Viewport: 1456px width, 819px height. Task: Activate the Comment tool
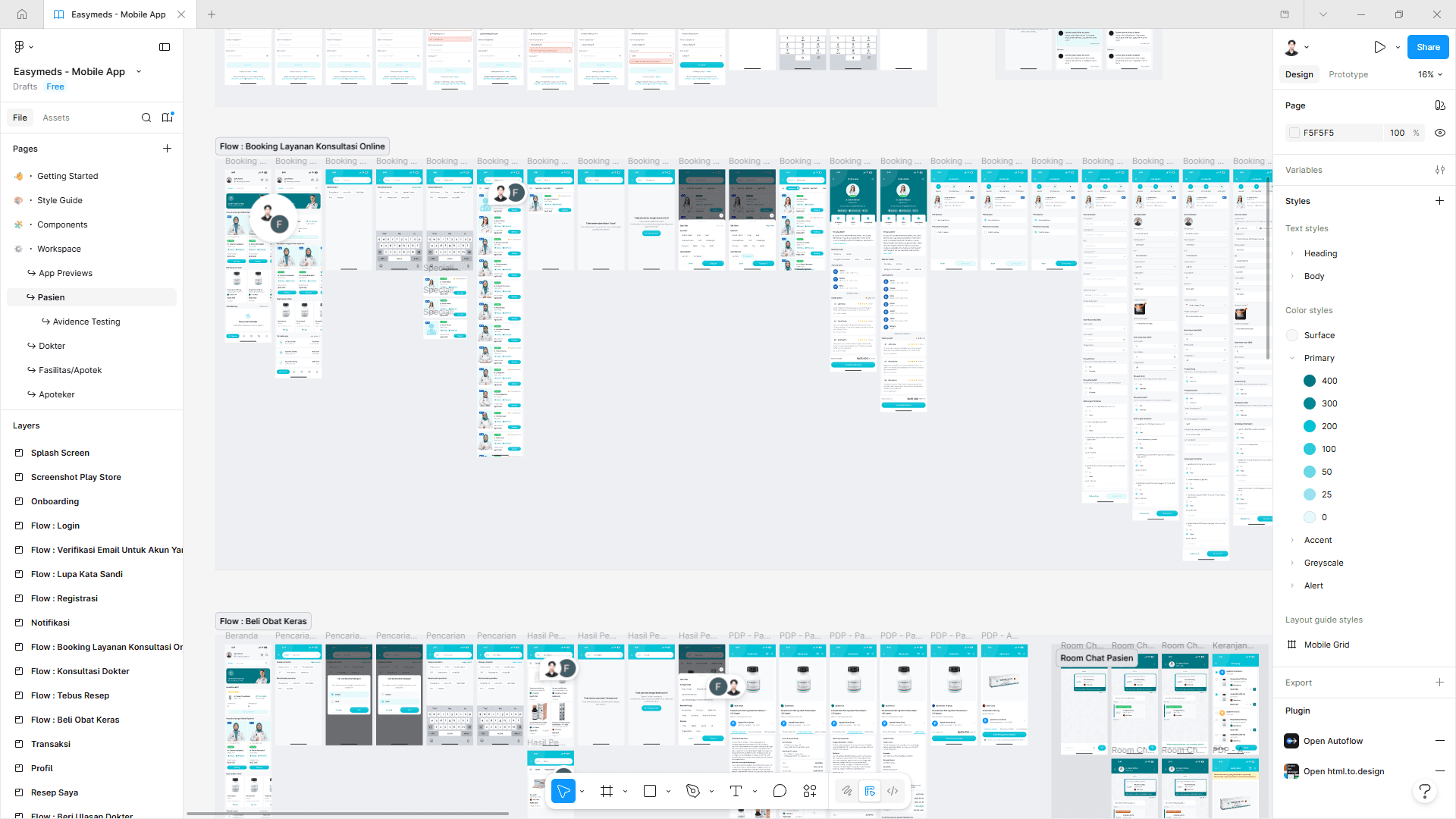[780, 791]
